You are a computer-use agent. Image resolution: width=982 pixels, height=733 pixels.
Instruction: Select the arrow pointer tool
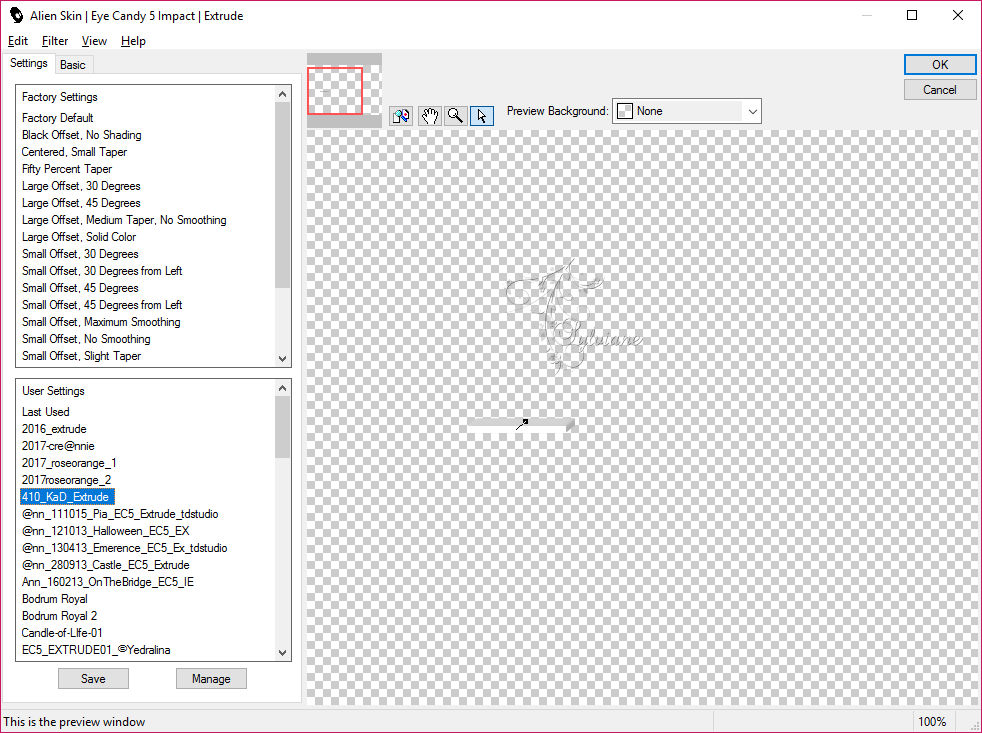tap(482, 116)
